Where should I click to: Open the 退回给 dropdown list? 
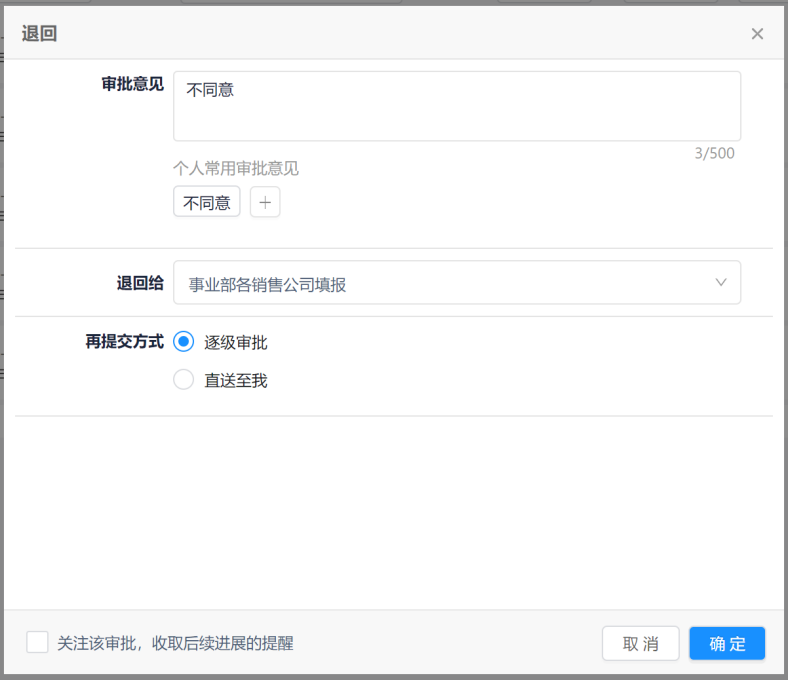point(456,283)
